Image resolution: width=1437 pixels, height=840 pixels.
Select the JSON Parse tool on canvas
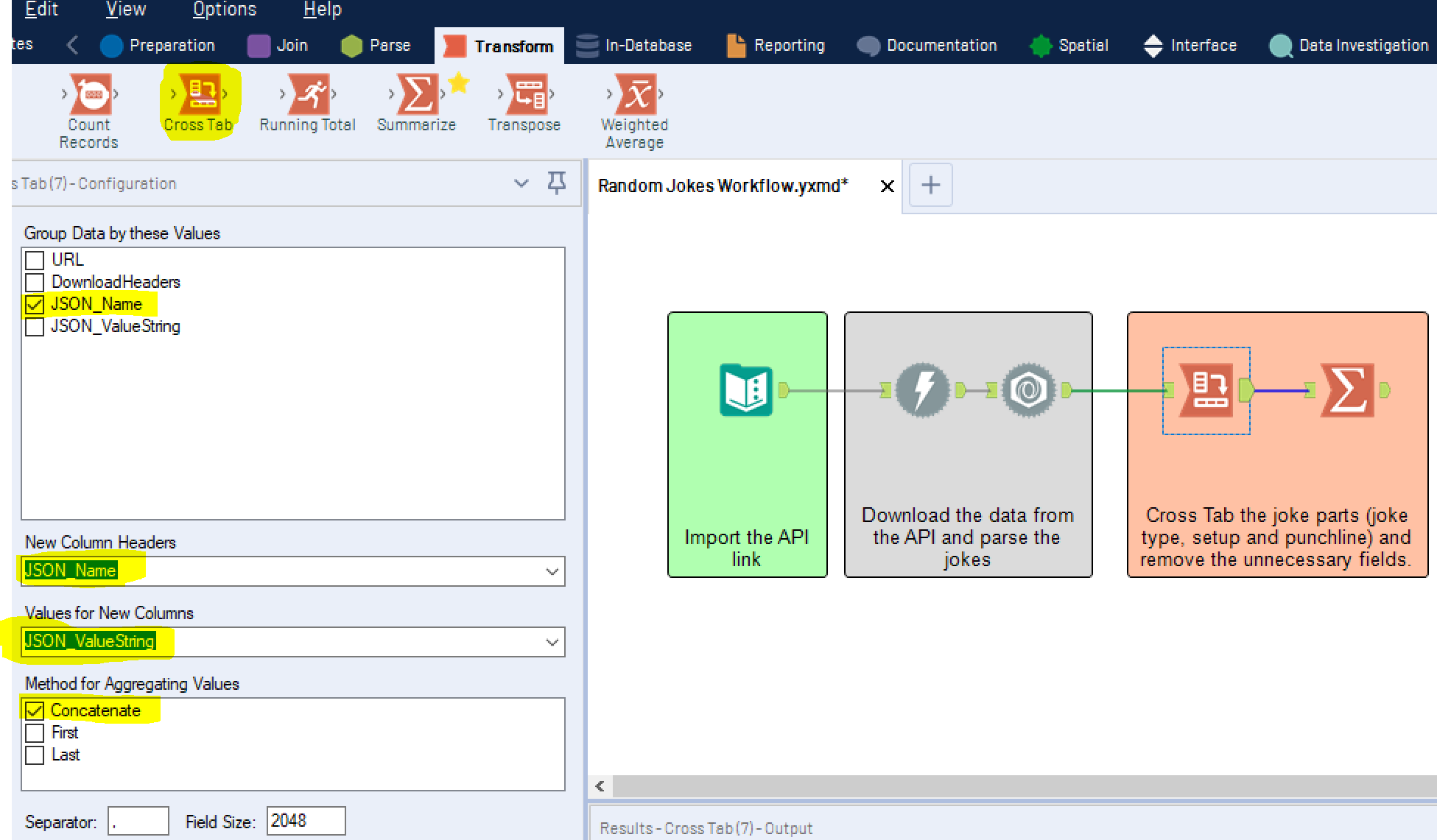[1028, 389]
